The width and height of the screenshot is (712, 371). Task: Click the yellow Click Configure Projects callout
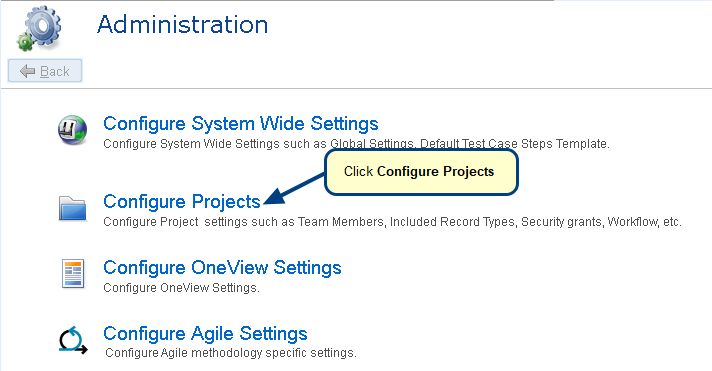click(x=421, y=172)
